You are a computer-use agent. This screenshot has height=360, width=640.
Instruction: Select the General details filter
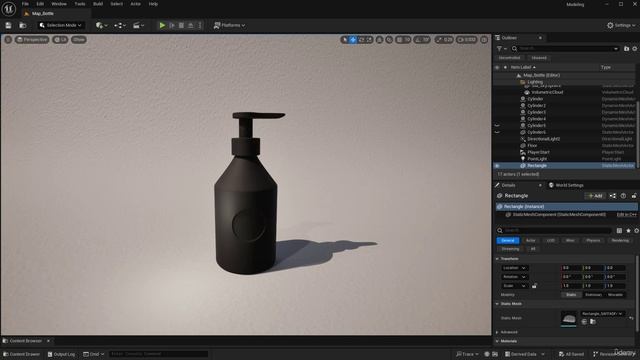[508, 240]
